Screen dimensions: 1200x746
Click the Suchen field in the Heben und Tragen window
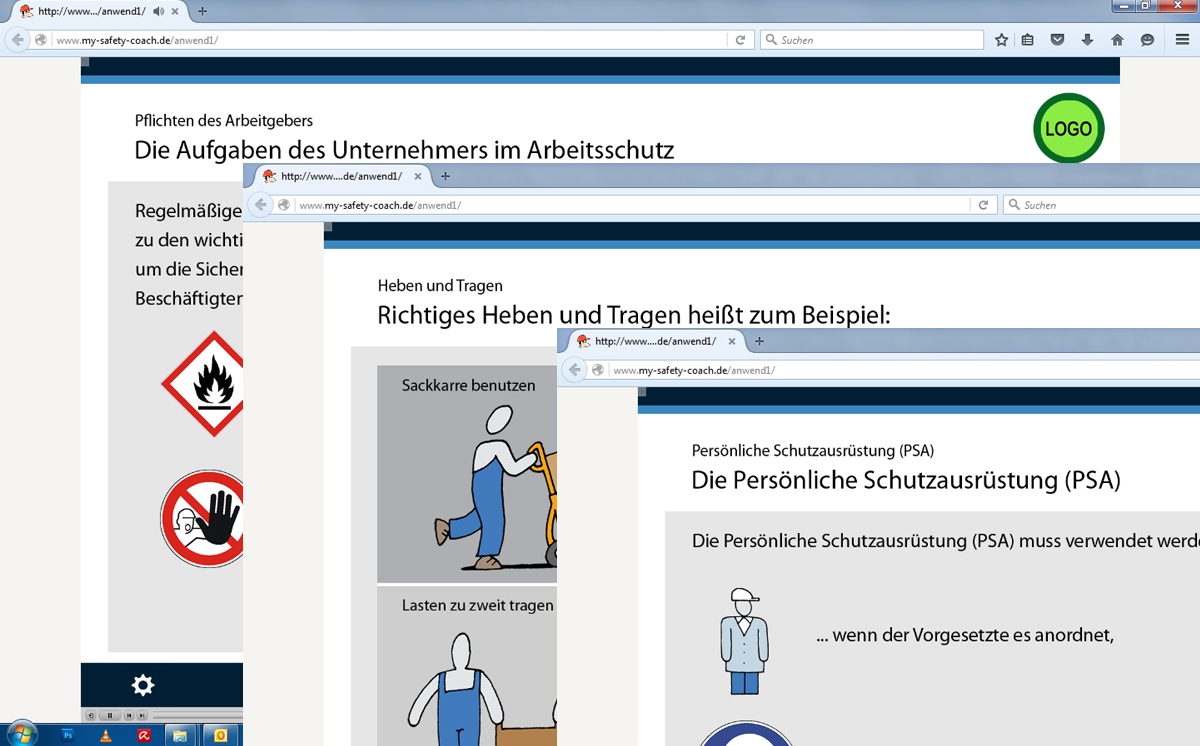1102,205
